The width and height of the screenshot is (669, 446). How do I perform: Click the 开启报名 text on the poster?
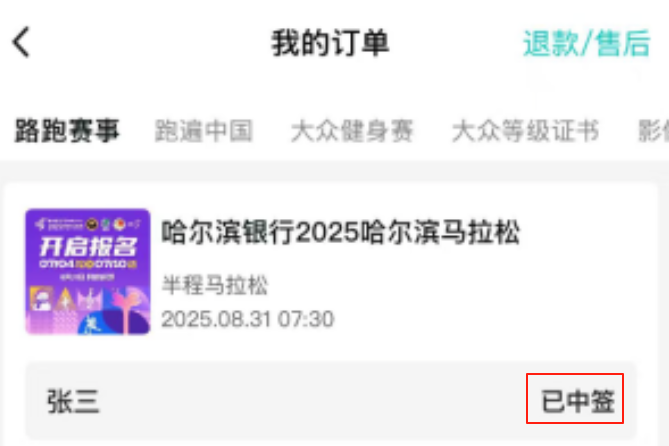click(x=88, y=247)
